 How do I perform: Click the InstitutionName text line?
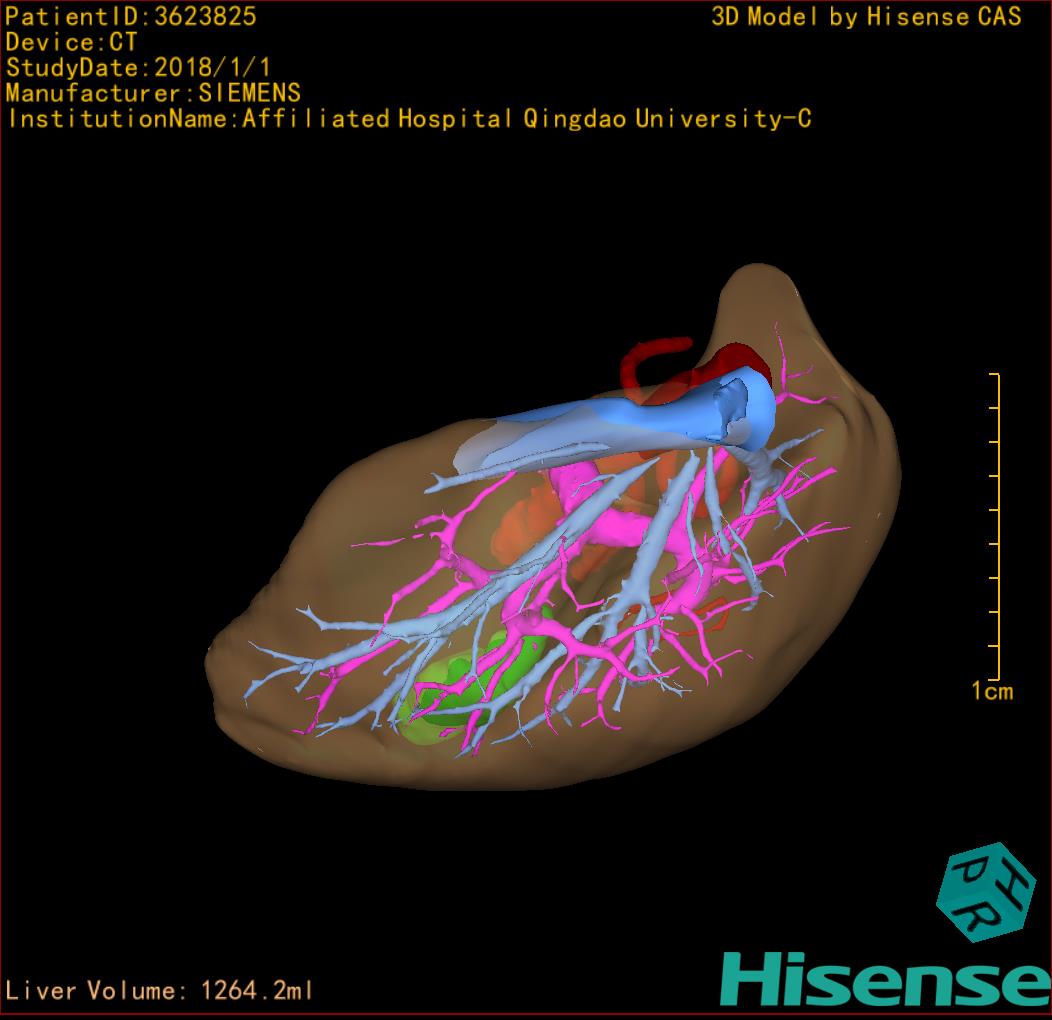[x=409, y=119]
